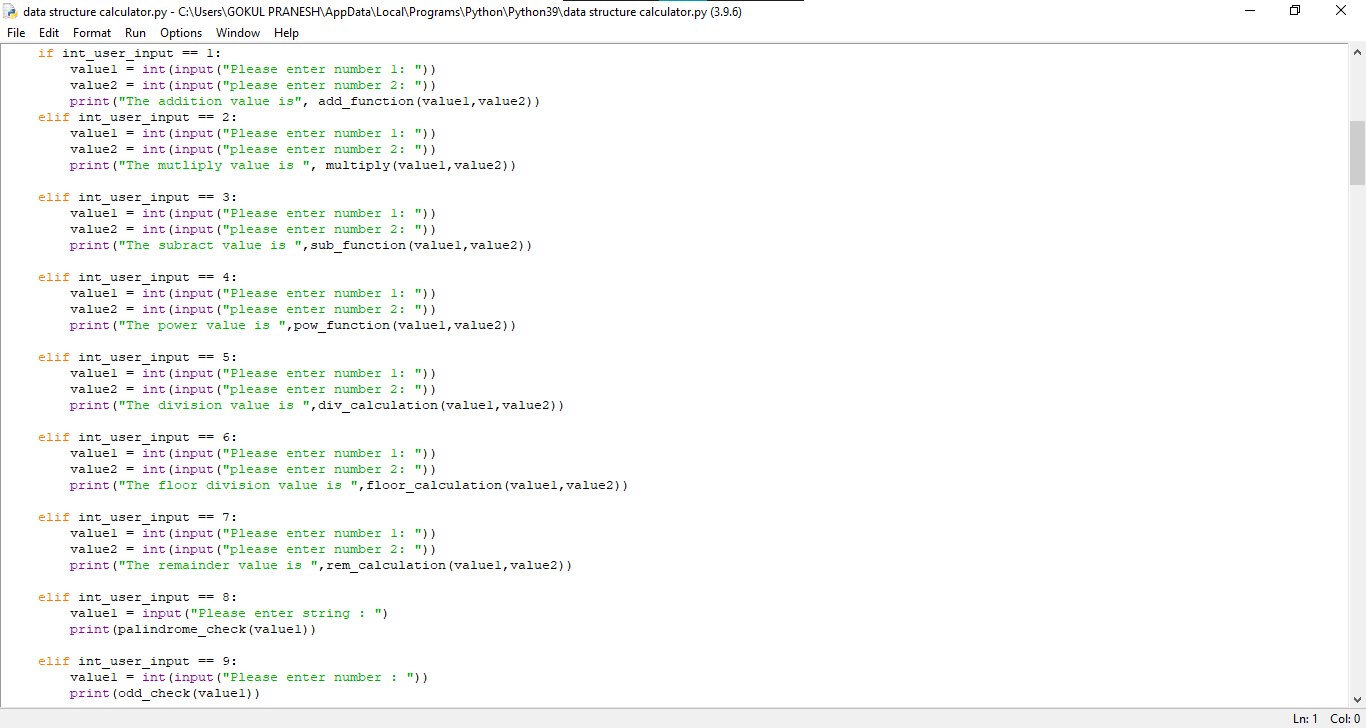This screenshot has height=728, width=1366.
Task: Open the File menu
Action: pos(16,33)
